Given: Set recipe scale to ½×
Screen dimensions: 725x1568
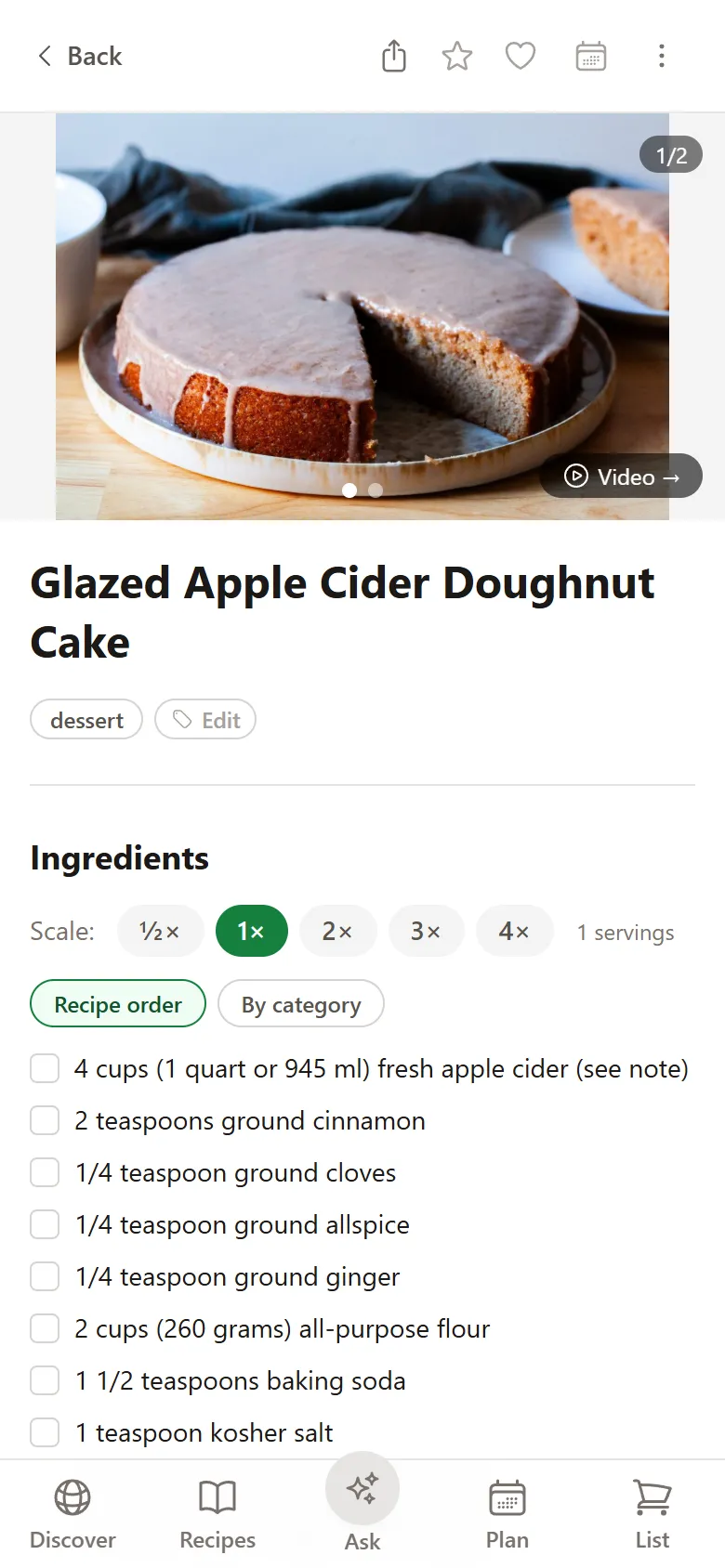Looking at the screenshot, I should pyautogui.click(x=160, y=931).
